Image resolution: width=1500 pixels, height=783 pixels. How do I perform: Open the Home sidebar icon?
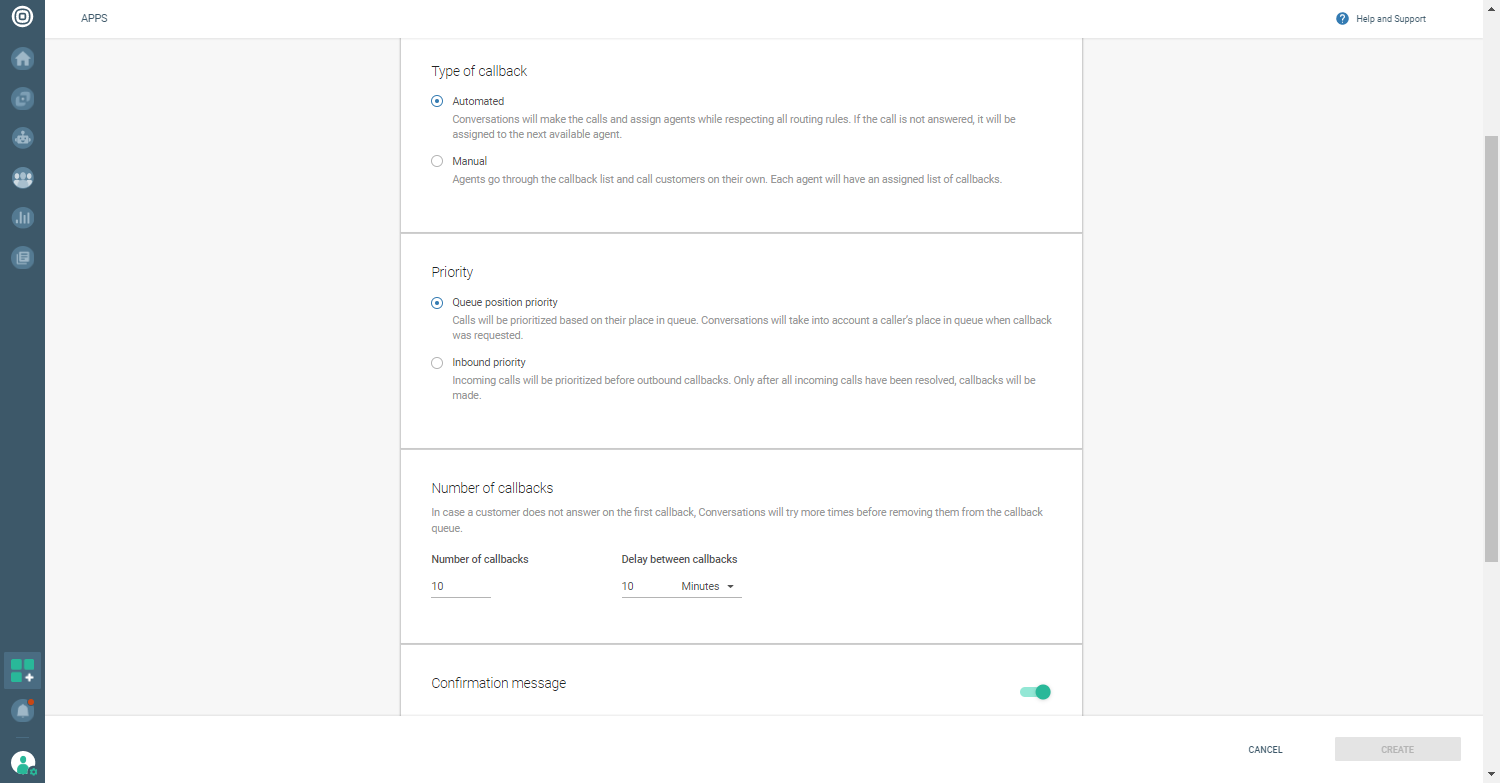[x=22, y=58]
